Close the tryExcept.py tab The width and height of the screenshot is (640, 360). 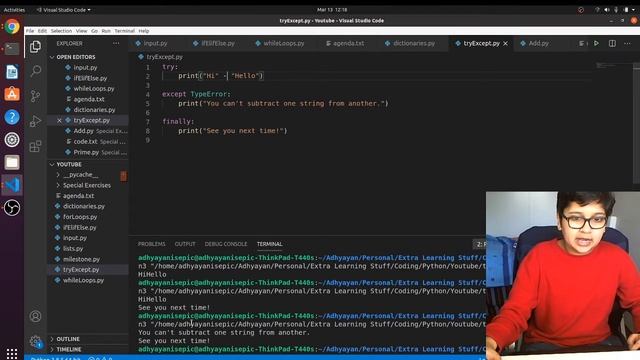pyautogui.click(x=506, y=43)
